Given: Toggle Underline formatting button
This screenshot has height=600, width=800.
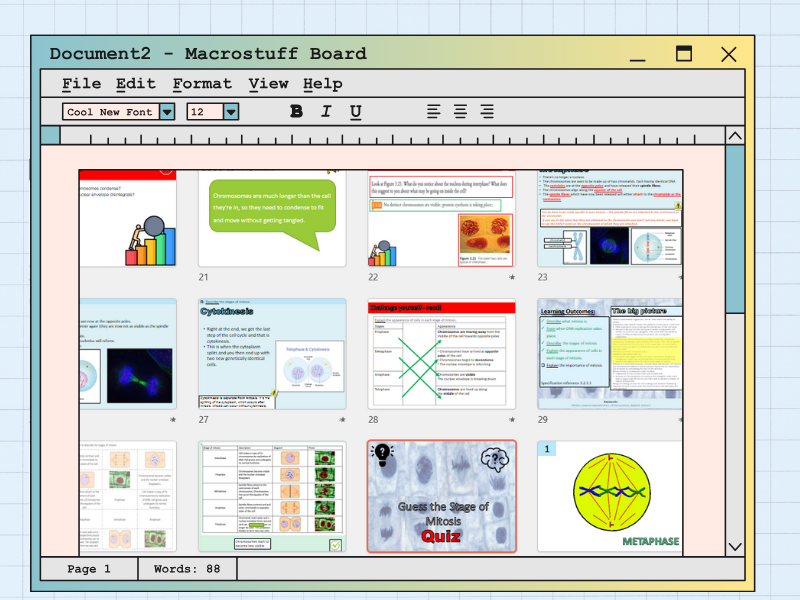Looking at the screenshot, I should [355, 112].
